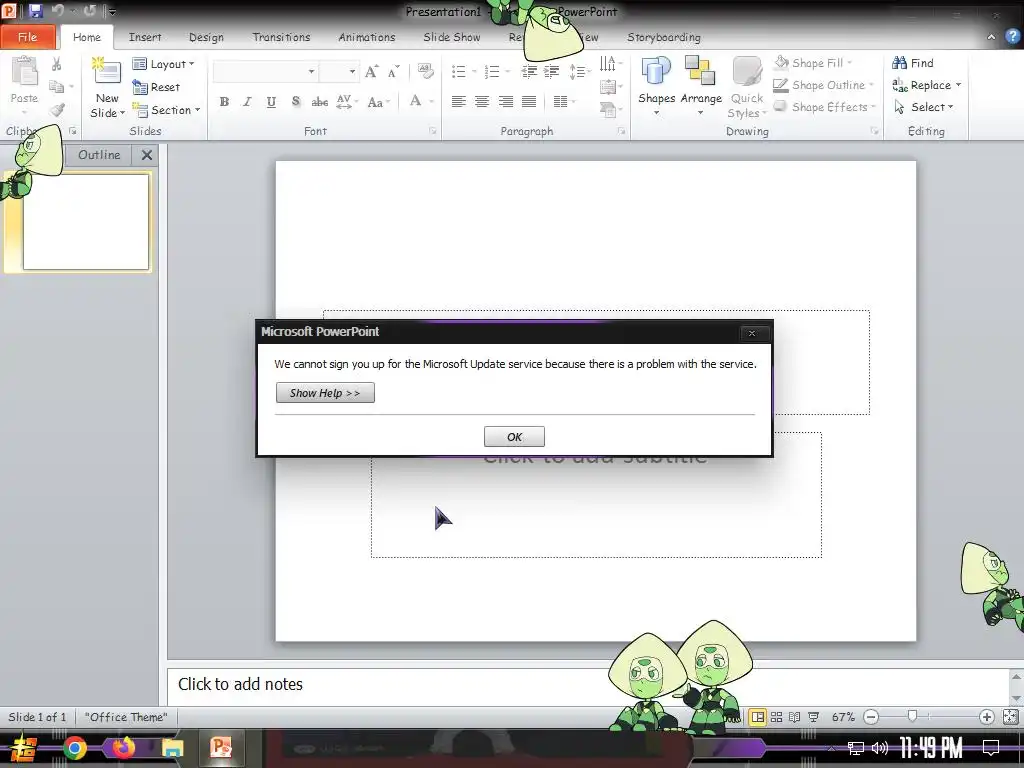Click the Format Painter brush icon
The width and height of the screenshot is (1024, 768).
pyautogui.click(x=57, y=110)
